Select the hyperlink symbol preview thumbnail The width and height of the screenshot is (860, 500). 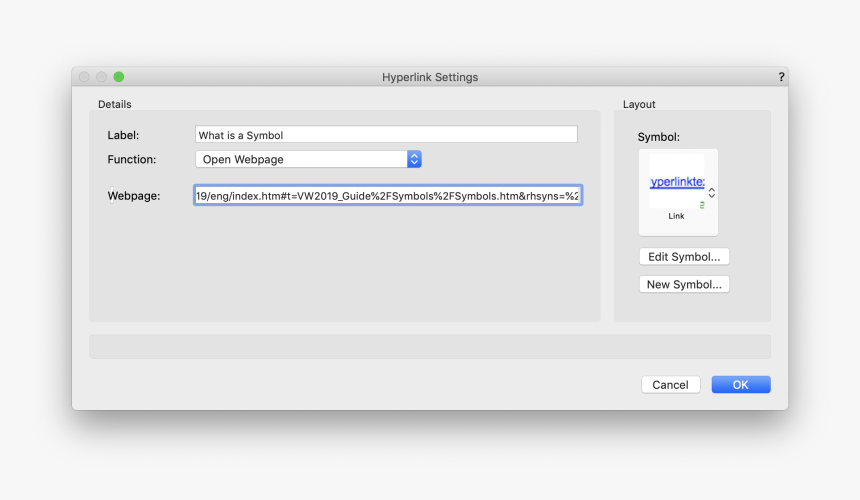tap(677, 183)
